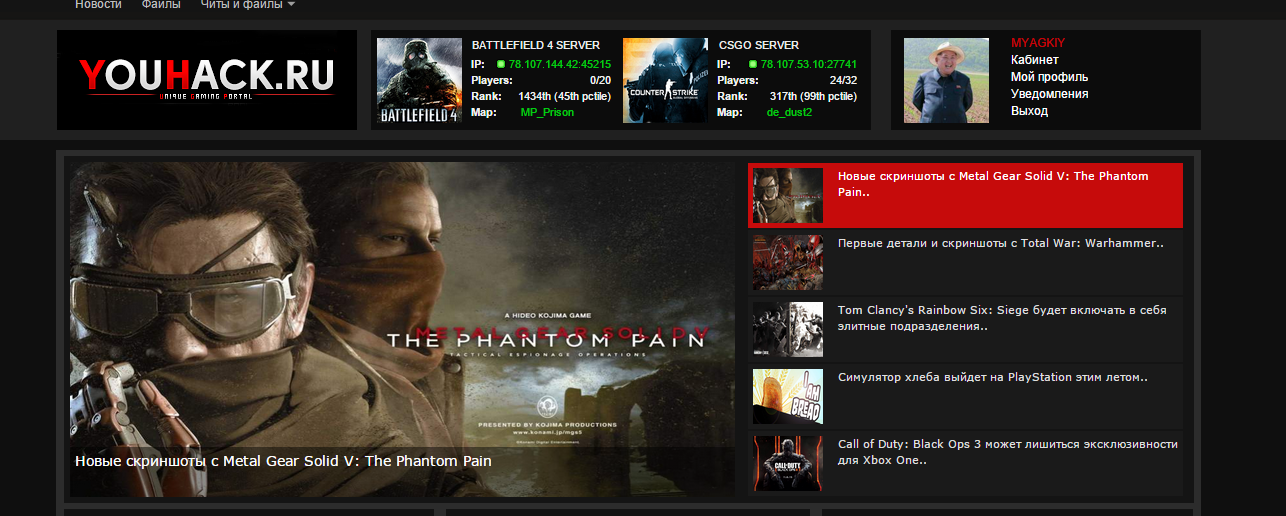Select the I Am Bread news thumbnail
The width and height of the screenshot is (1286, 516).
(787, 396)
